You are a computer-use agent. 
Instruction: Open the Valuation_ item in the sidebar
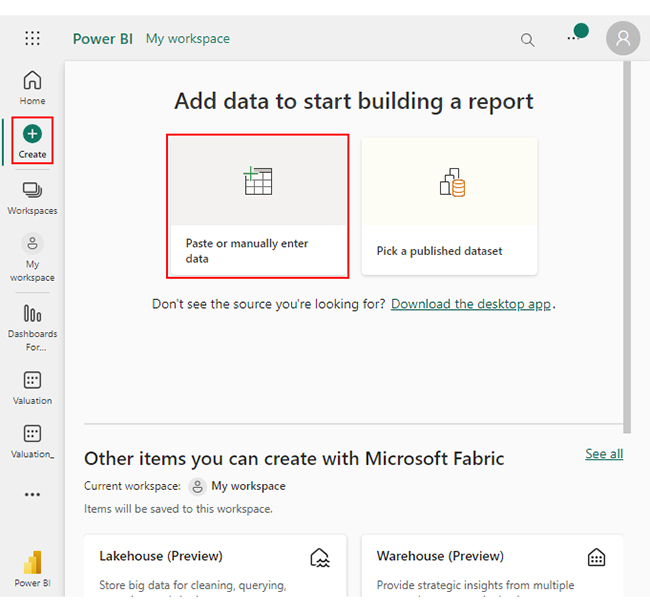point(32,442)
